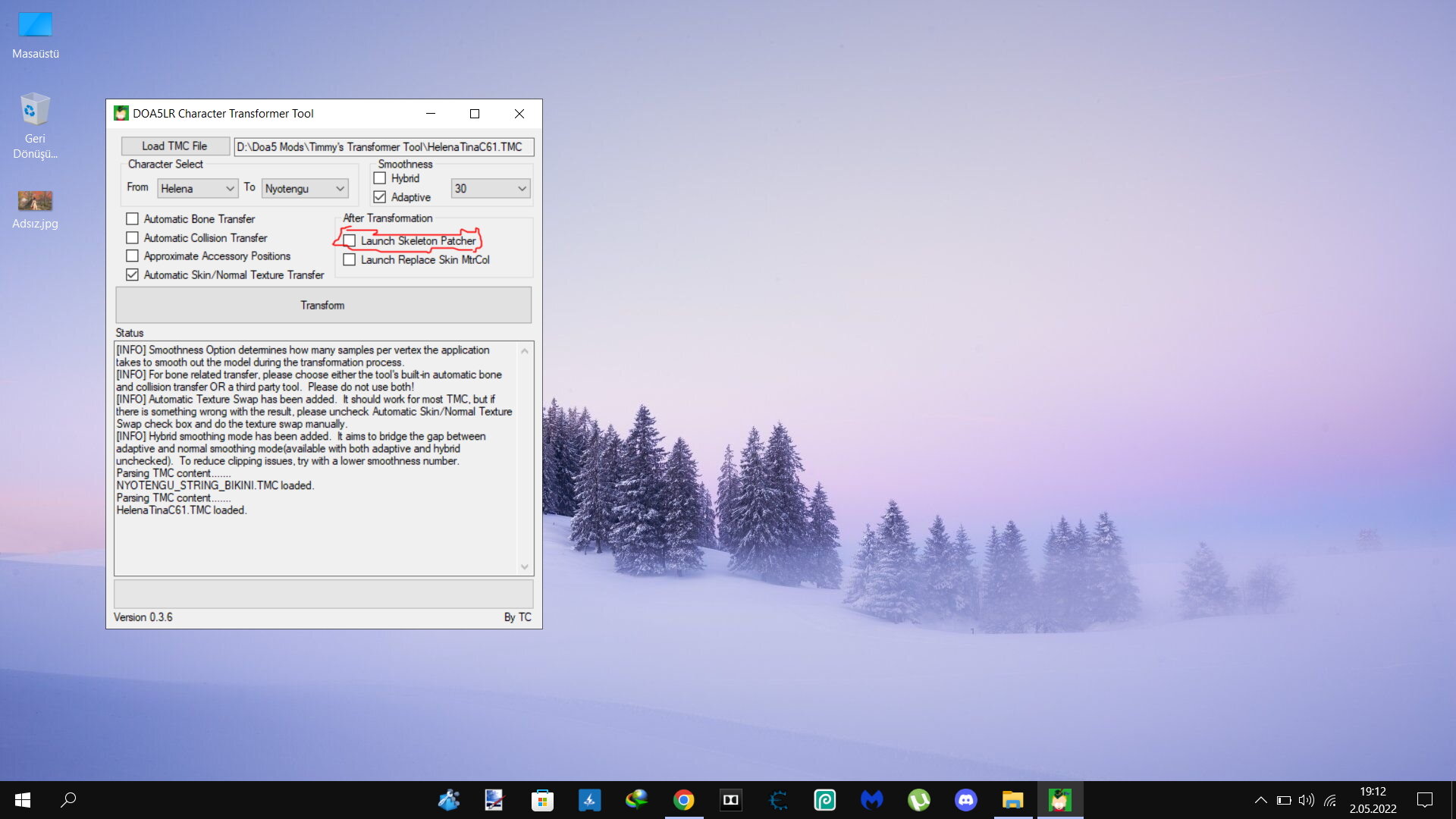Click the TMC file path field
This screenshot has width=1456, height=819.
tap(384, 146)
